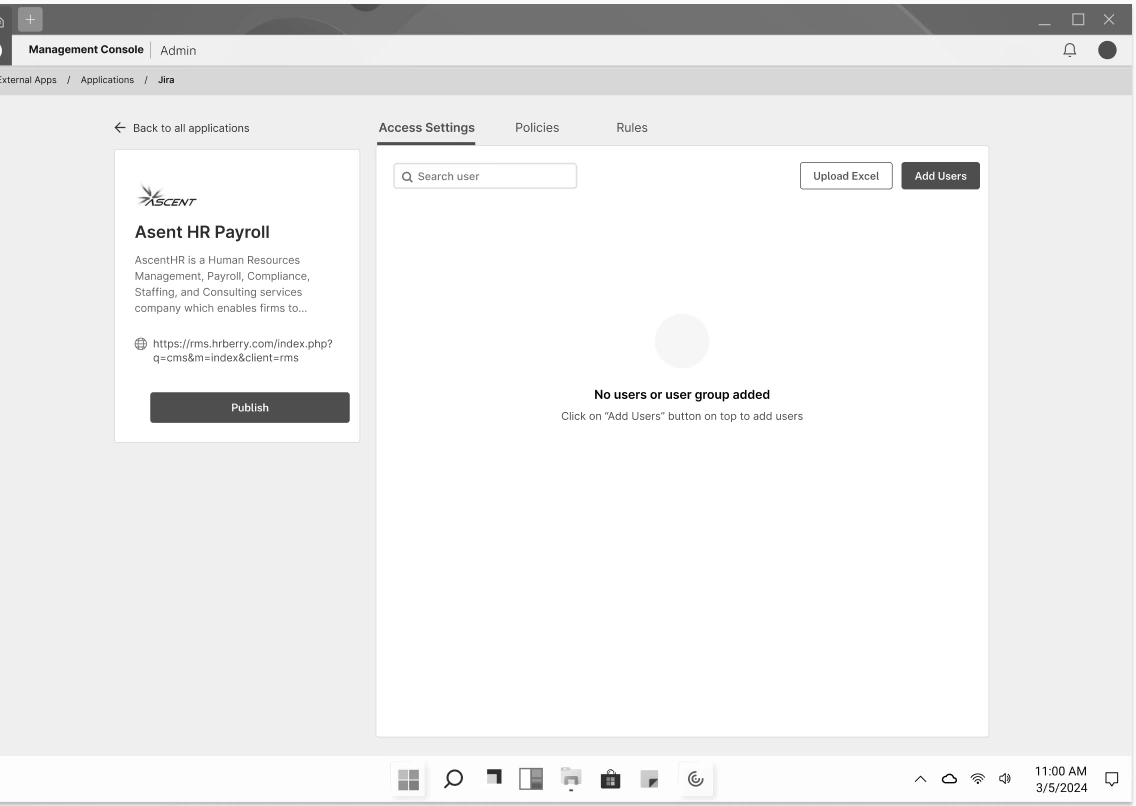Open the notifications bell icon
The height and width of the screenshot is (806, 1136).
1069,50
